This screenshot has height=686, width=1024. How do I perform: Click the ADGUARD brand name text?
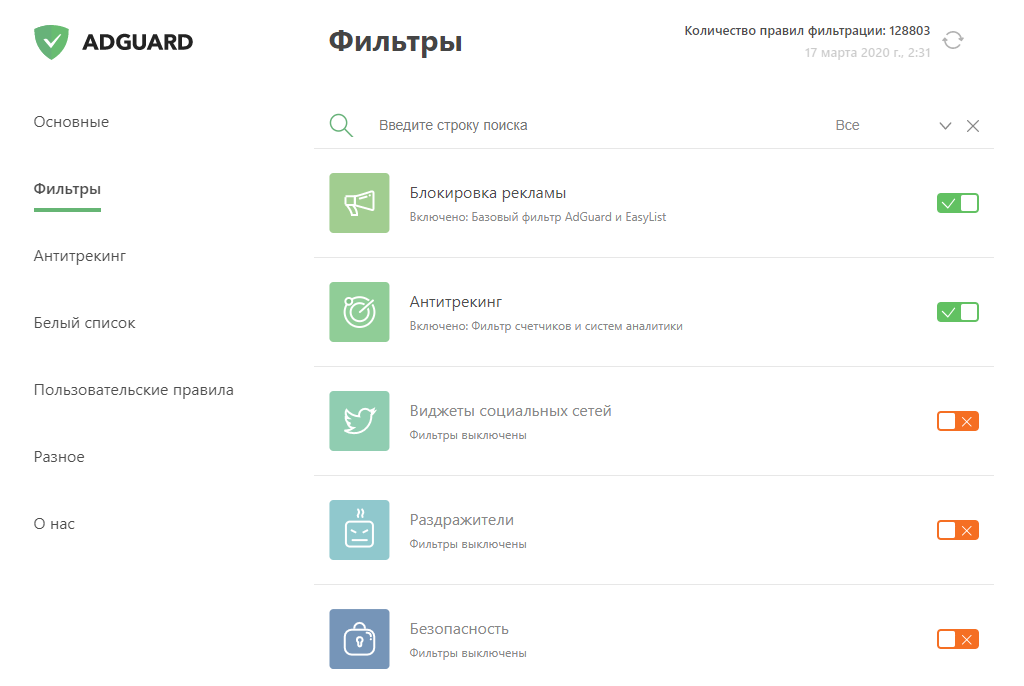(x=137, y=42)
